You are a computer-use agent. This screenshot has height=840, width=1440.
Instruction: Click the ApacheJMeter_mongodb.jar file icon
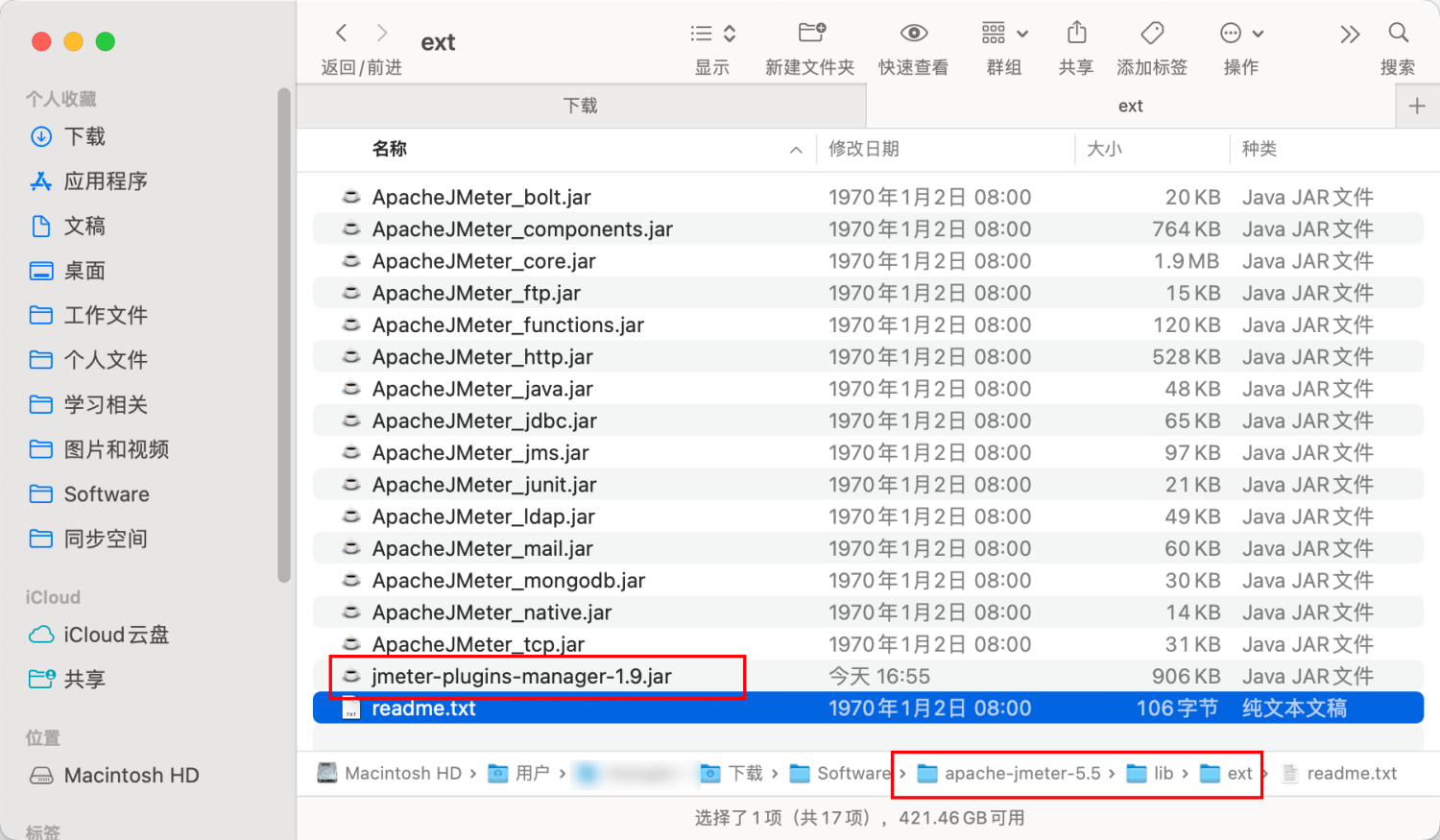pyautogui.click(x=352, y=580)
